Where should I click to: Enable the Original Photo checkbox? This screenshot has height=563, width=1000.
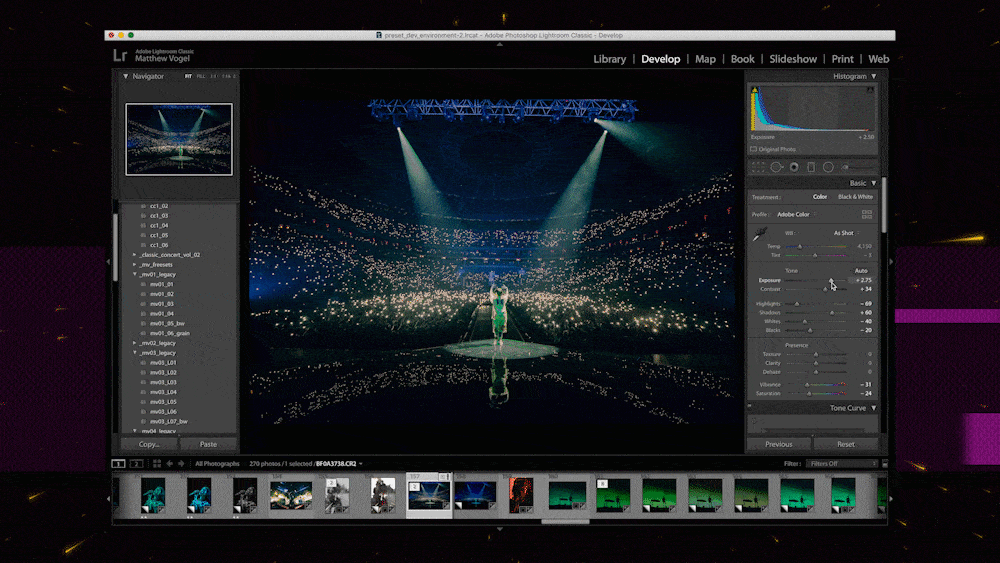754,149
